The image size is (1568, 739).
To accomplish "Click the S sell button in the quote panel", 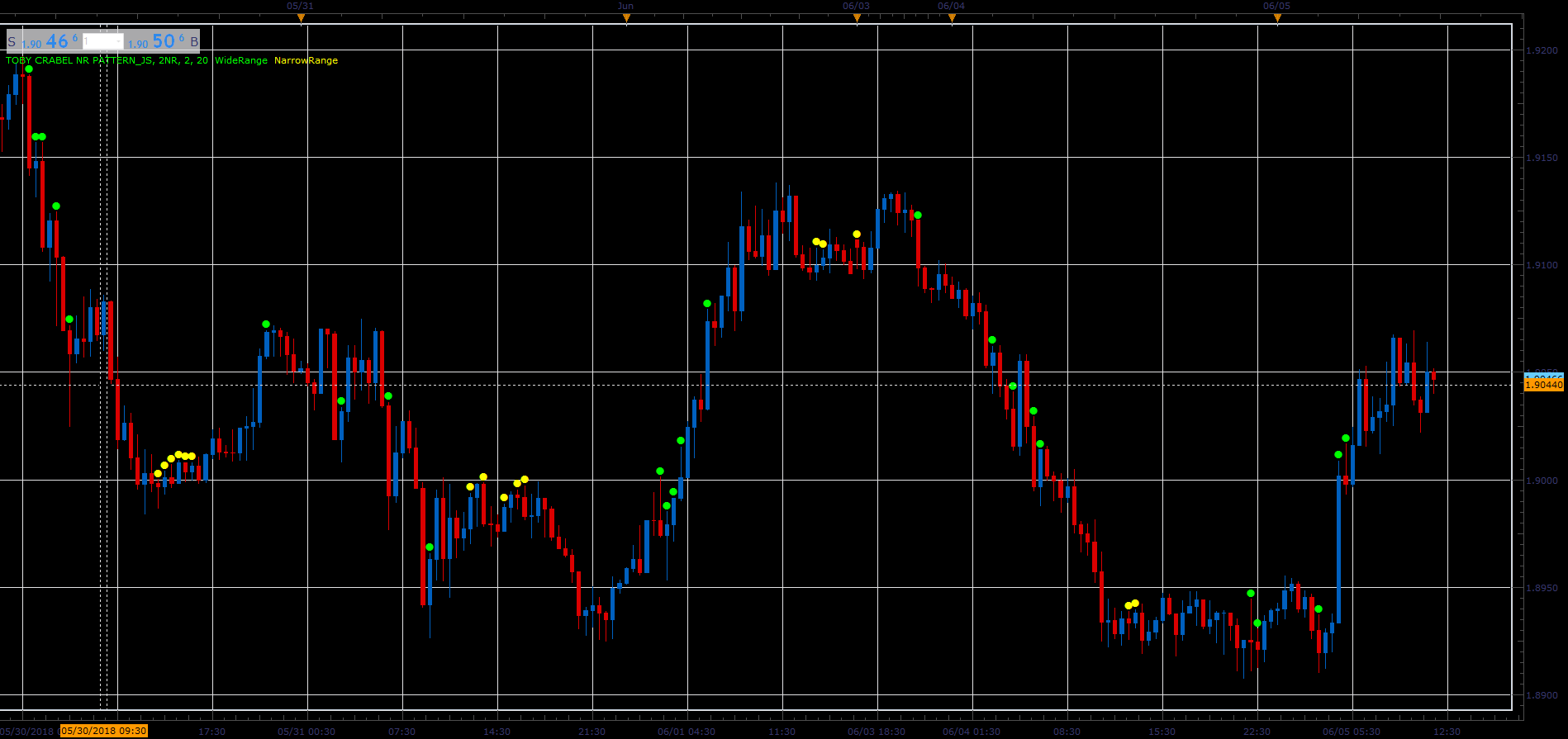I will [x=12, y=41].
